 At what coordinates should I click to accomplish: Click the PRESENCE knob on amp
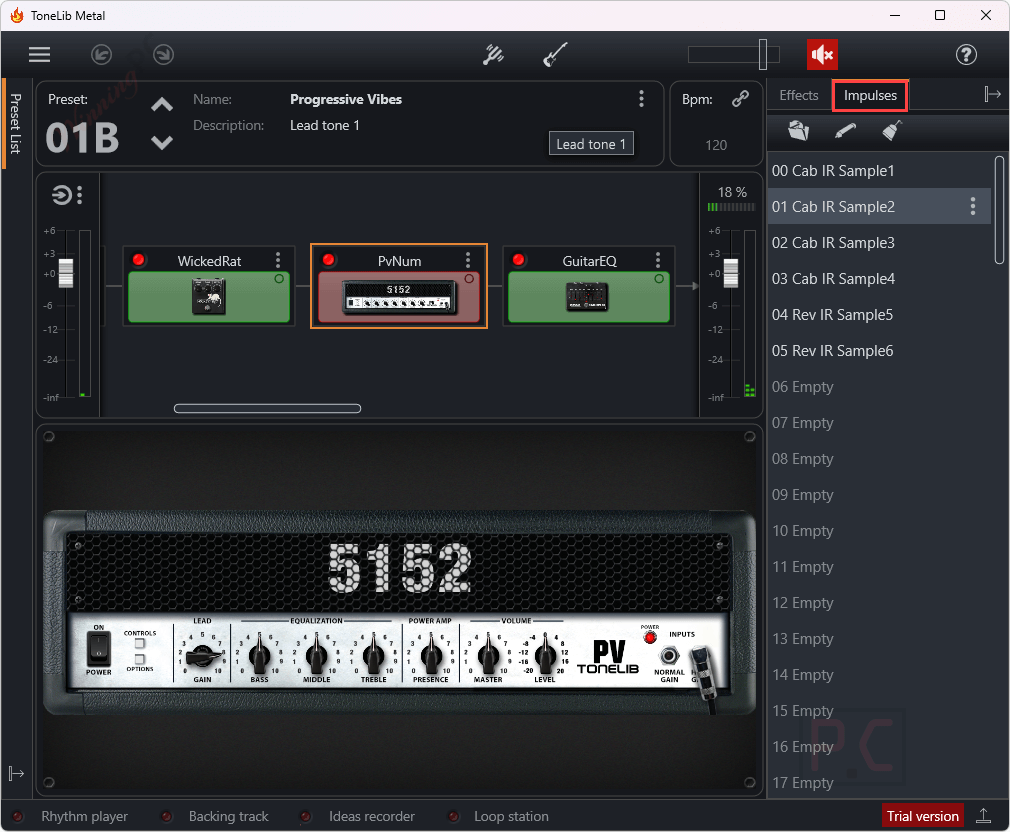(x=431, y=656)
